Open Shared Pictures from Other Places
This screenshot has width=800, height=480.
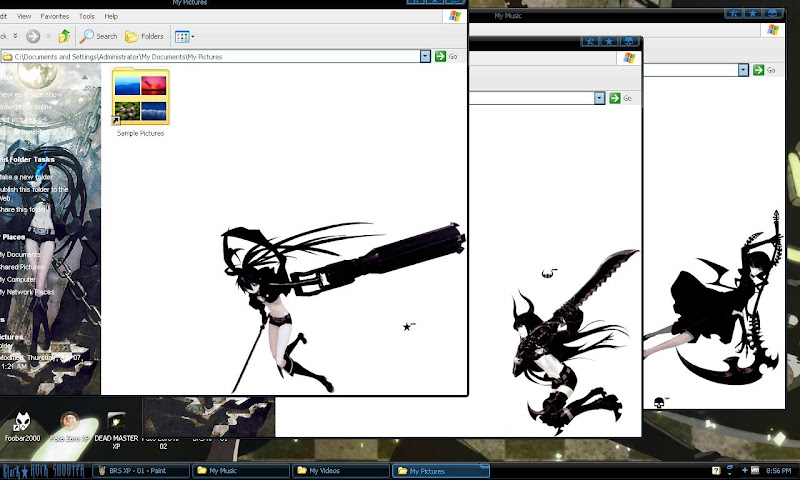pyautogui.click(x=22, y=267)
